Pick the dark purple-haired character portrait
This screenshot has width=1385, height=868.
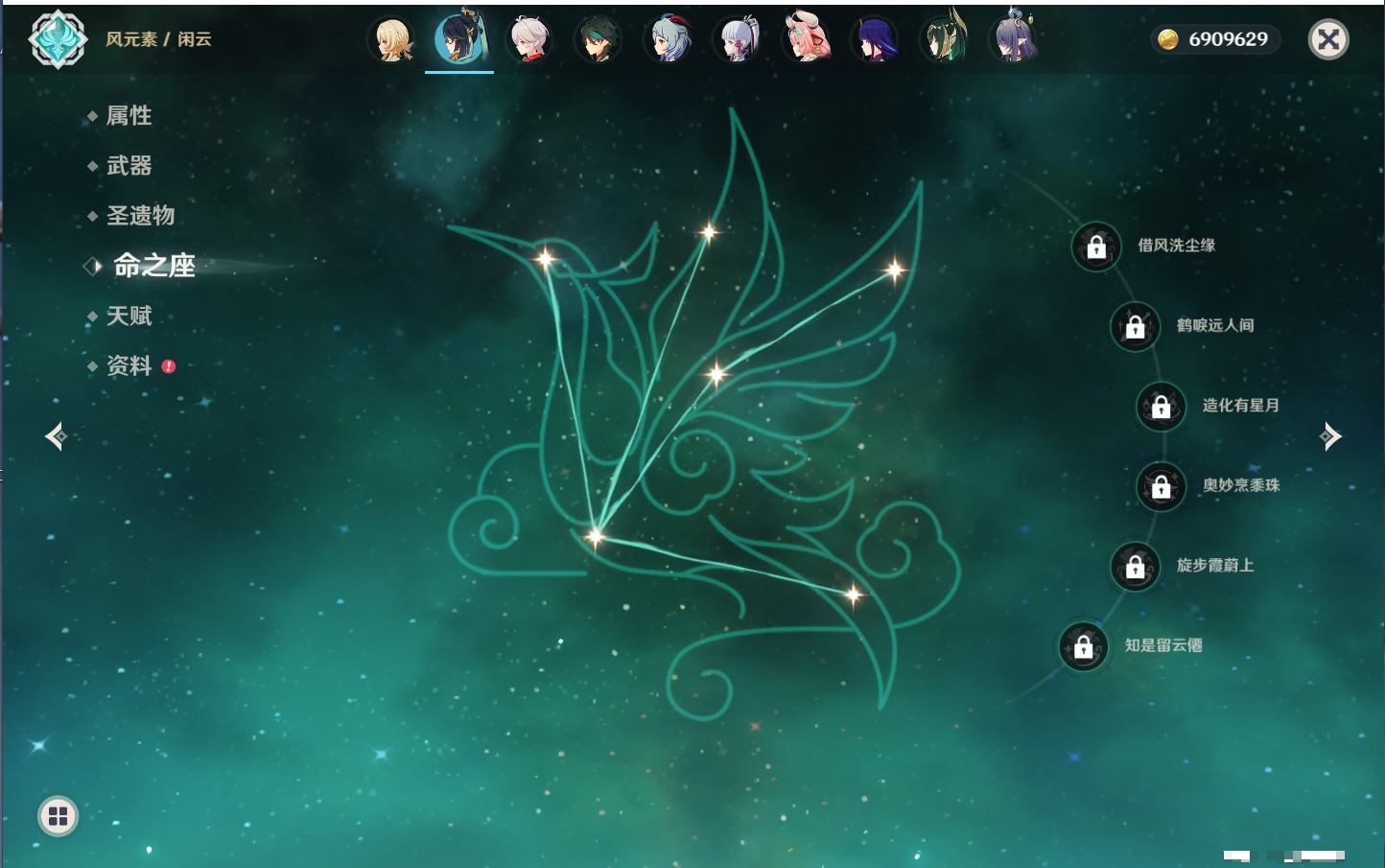click(875, 40)
